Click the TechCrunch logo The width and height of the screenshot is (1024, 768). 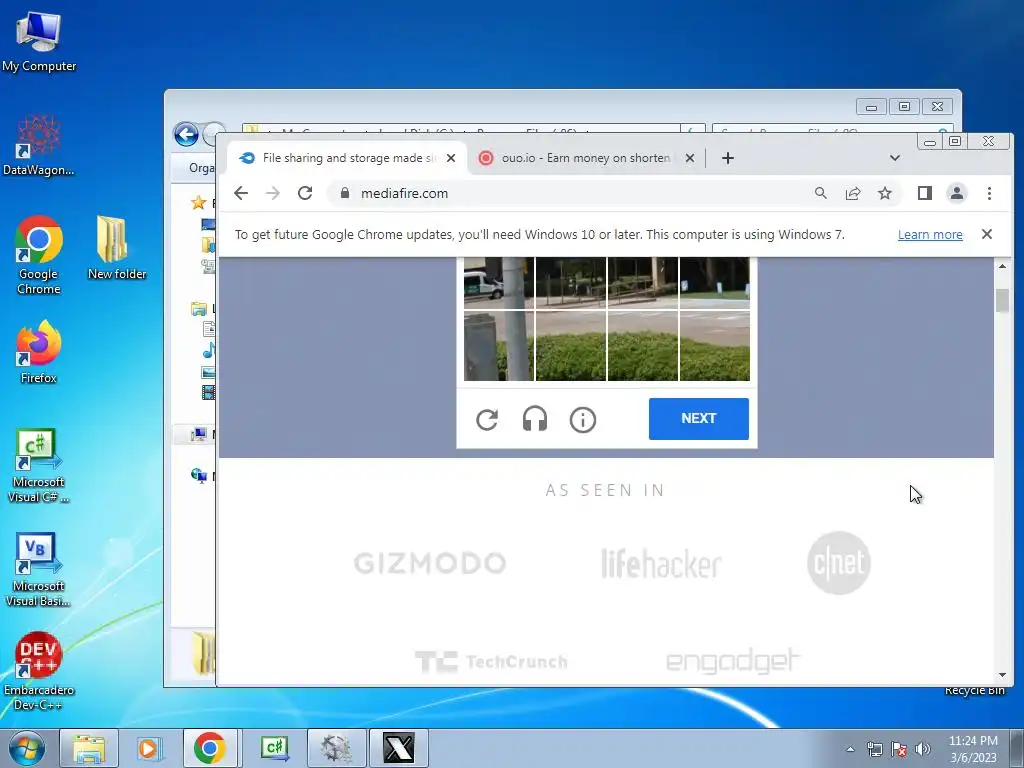click(491, 662)
